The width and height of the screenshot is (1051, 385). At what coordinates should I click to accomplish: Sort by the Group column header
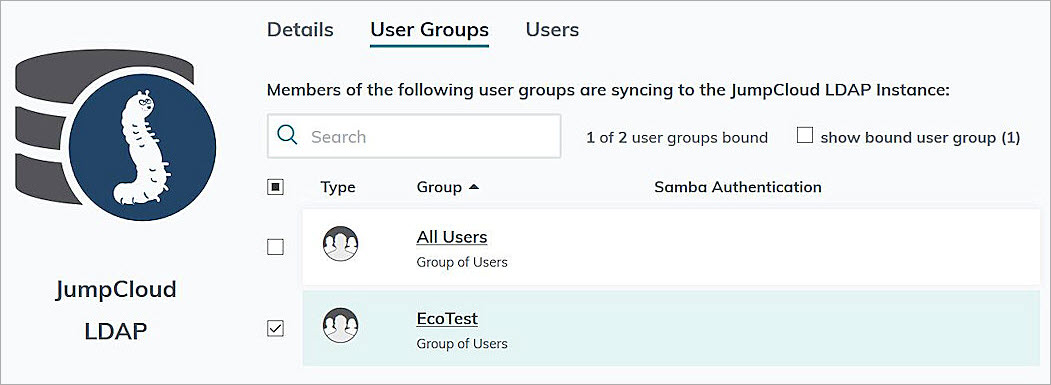(x=439, y=187)
